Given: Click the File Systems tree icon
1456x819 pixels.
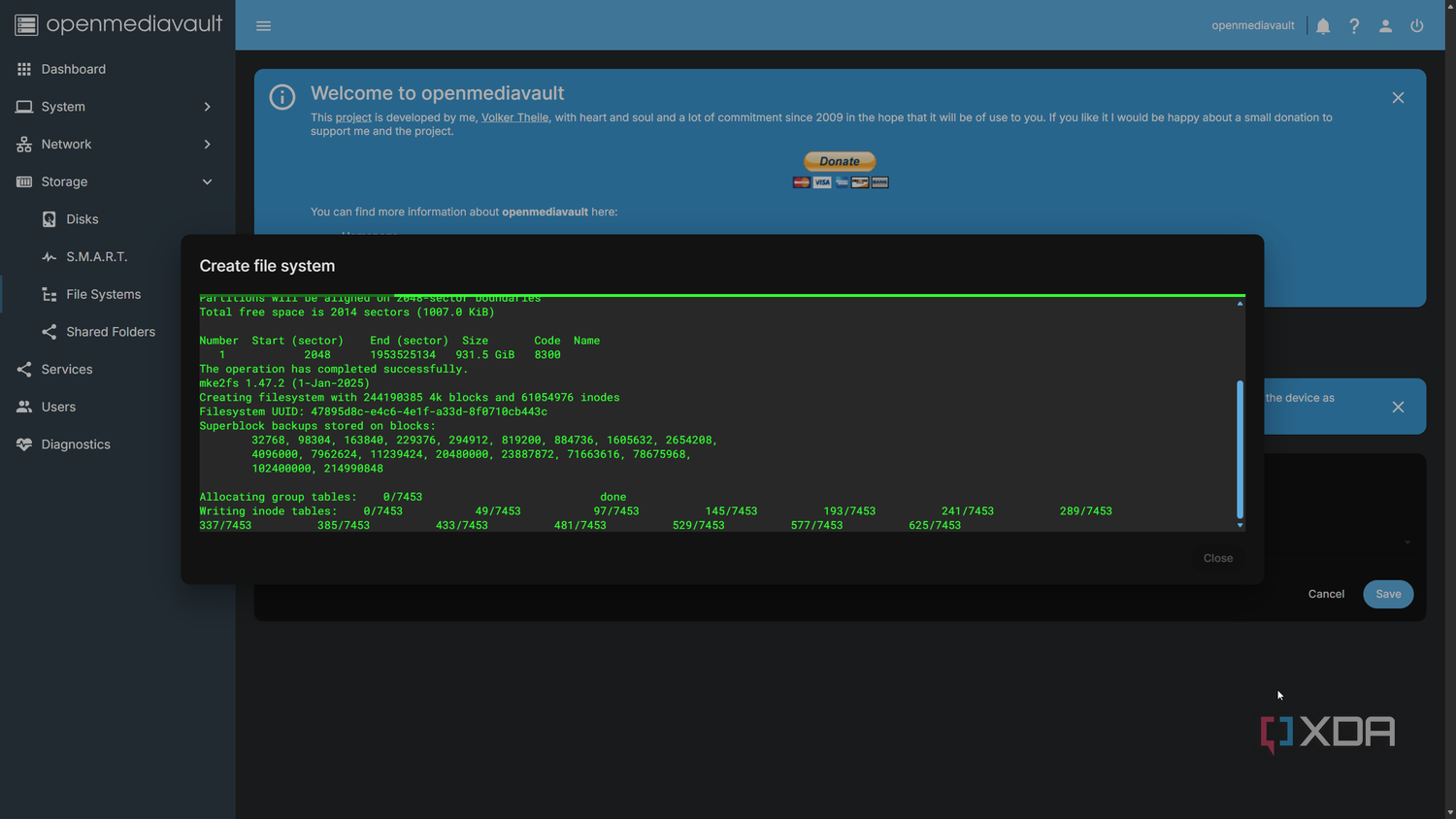Looking at the screenshot, I should (x=50, y=294).
